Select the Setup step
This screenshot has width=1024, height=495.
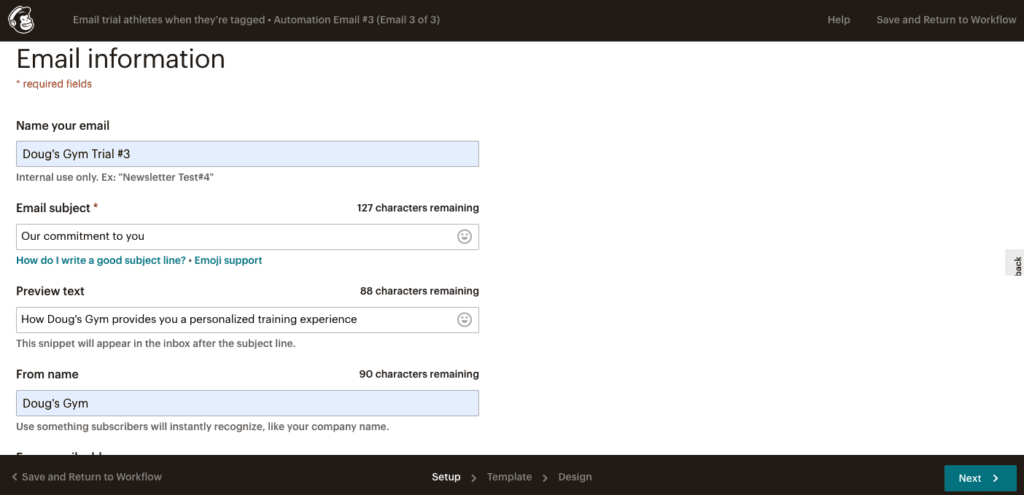(446, 477)
